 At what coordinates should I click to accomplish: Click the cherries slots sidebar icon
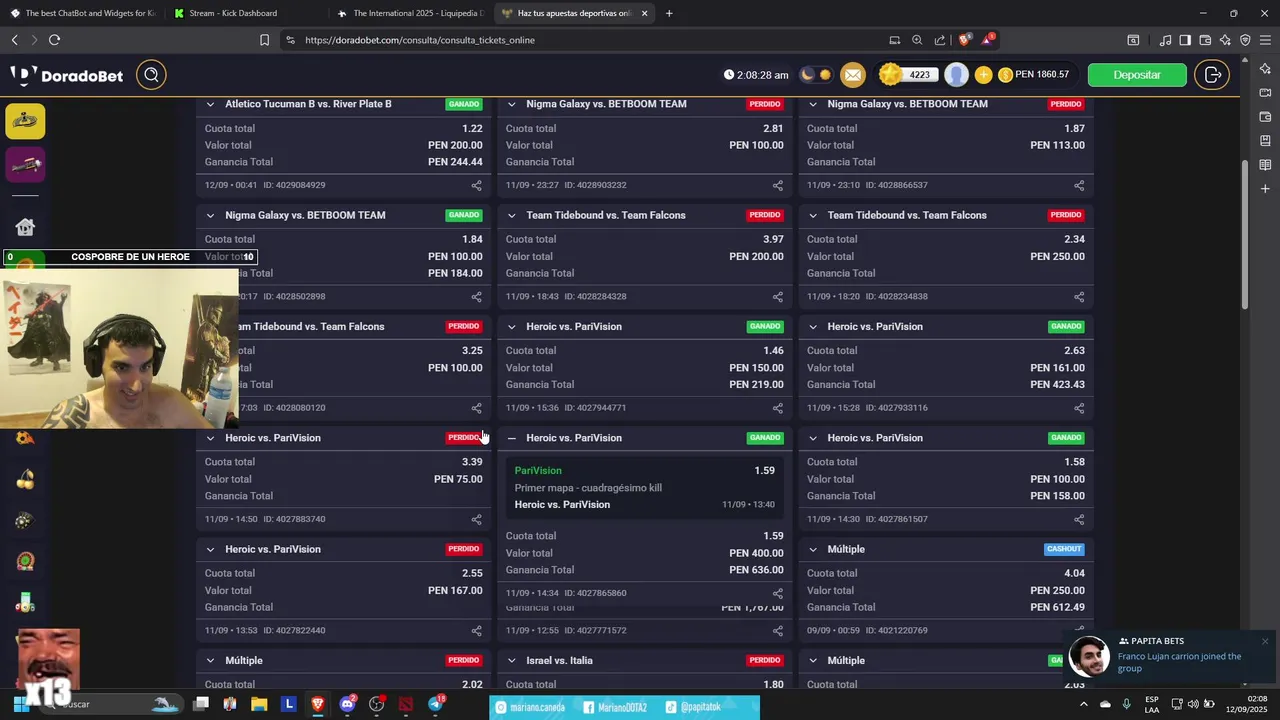click(x=25, y=479)
